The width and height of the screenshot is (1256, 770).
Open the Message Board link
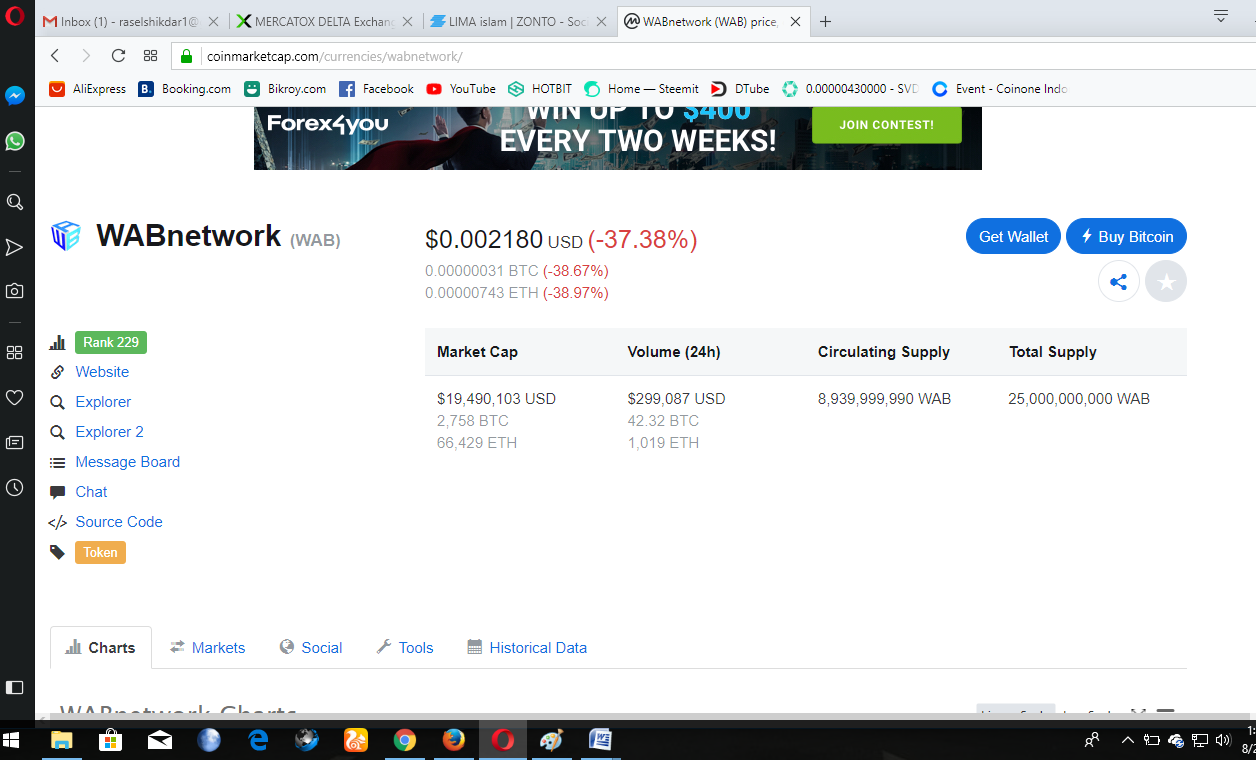pos(127,462)
